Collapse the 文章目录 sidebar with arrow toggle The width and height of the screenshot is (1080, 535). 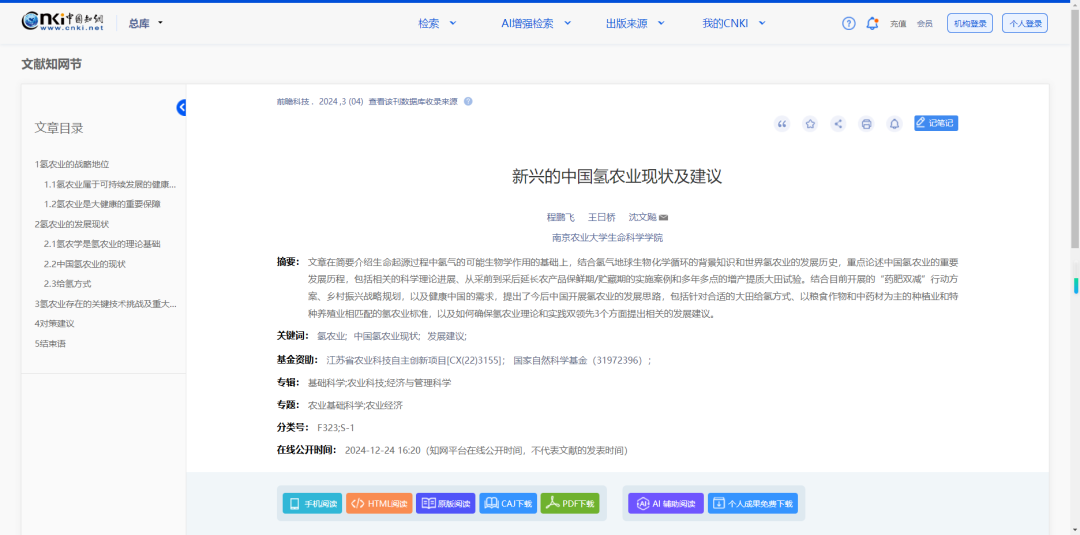(182, 108)
